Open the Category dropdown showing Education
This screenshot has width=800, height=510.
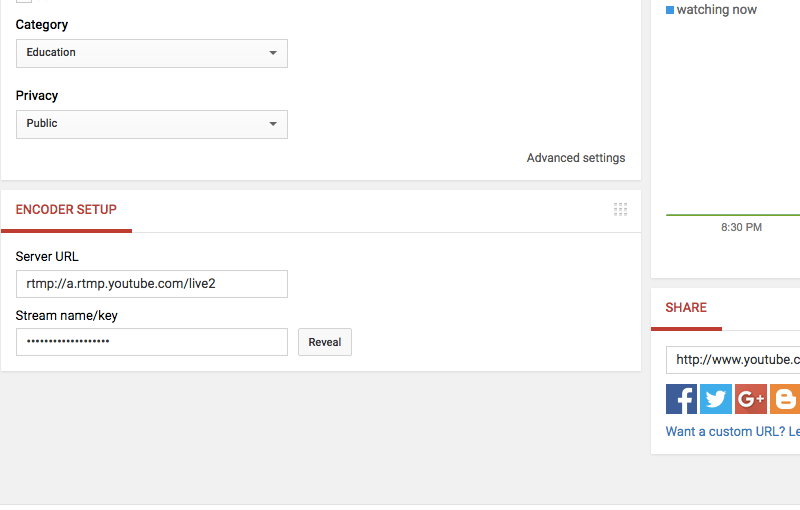(x=151, y=53)
